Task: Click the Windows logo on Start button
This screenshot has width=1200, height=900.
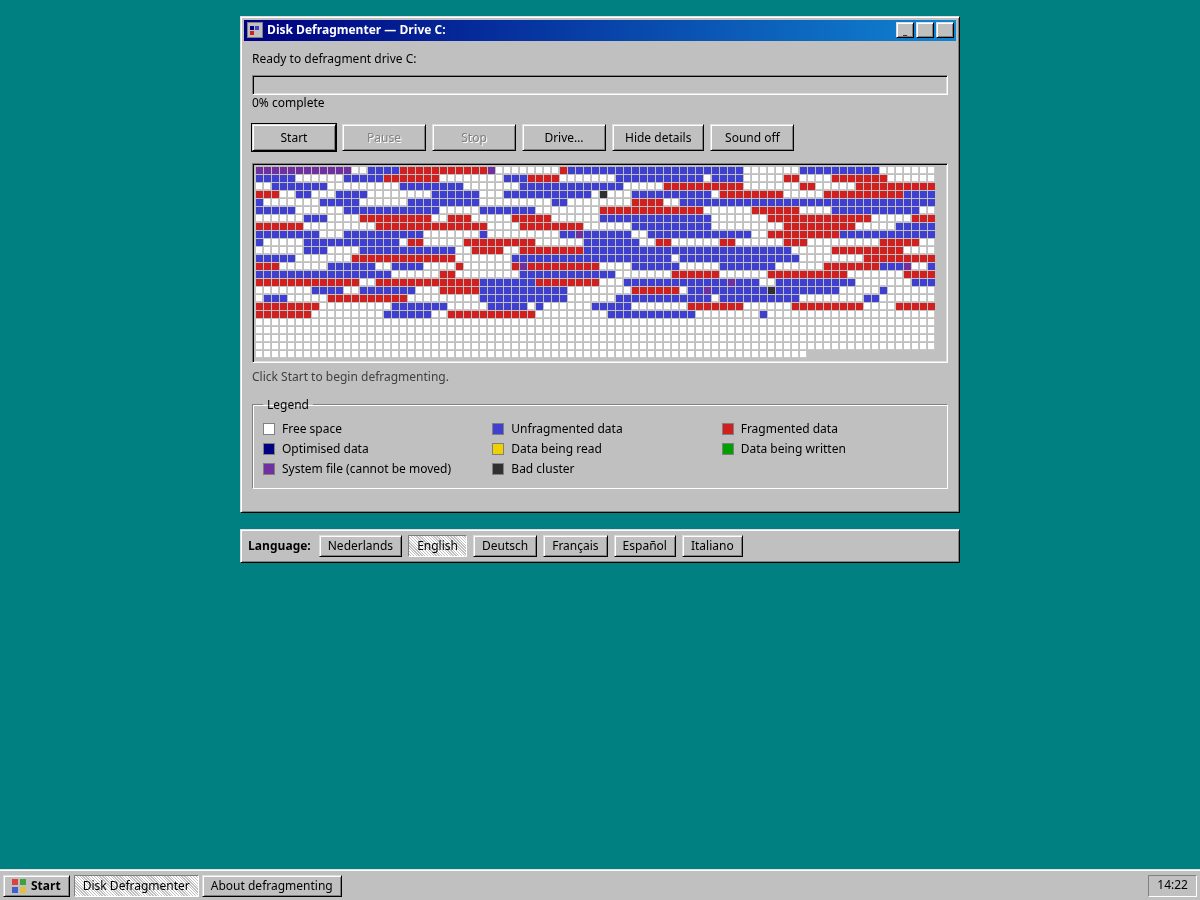Action: [19, 886]
